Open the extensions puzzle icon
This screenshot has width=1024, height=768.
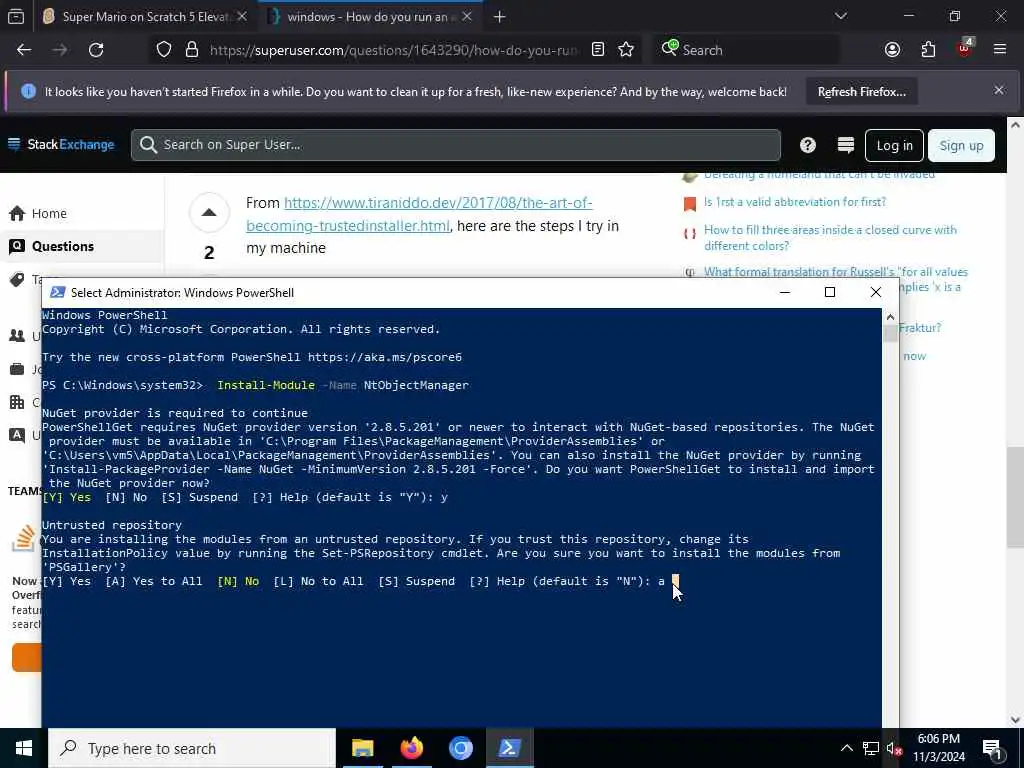(928, 50)
